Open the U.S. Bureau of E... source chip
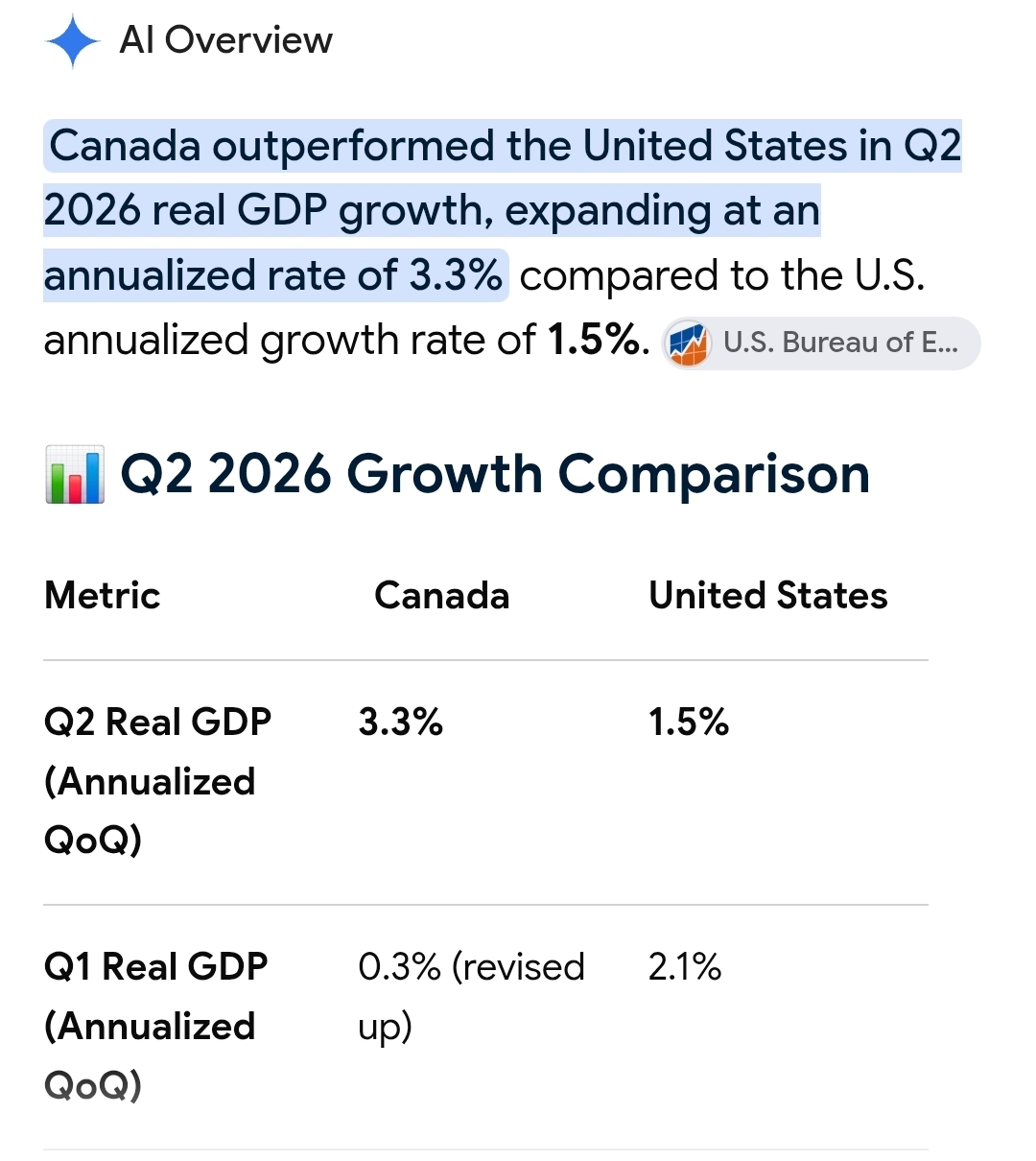 pos(821,343)
